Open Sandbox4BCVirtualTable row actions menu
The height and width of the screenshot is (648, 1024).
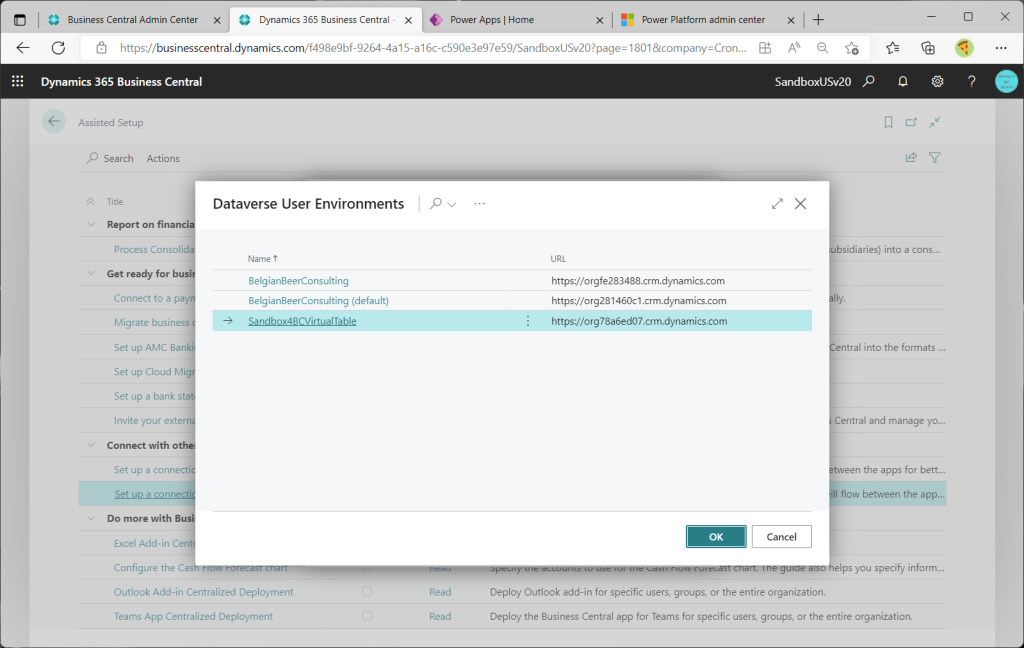528,321
